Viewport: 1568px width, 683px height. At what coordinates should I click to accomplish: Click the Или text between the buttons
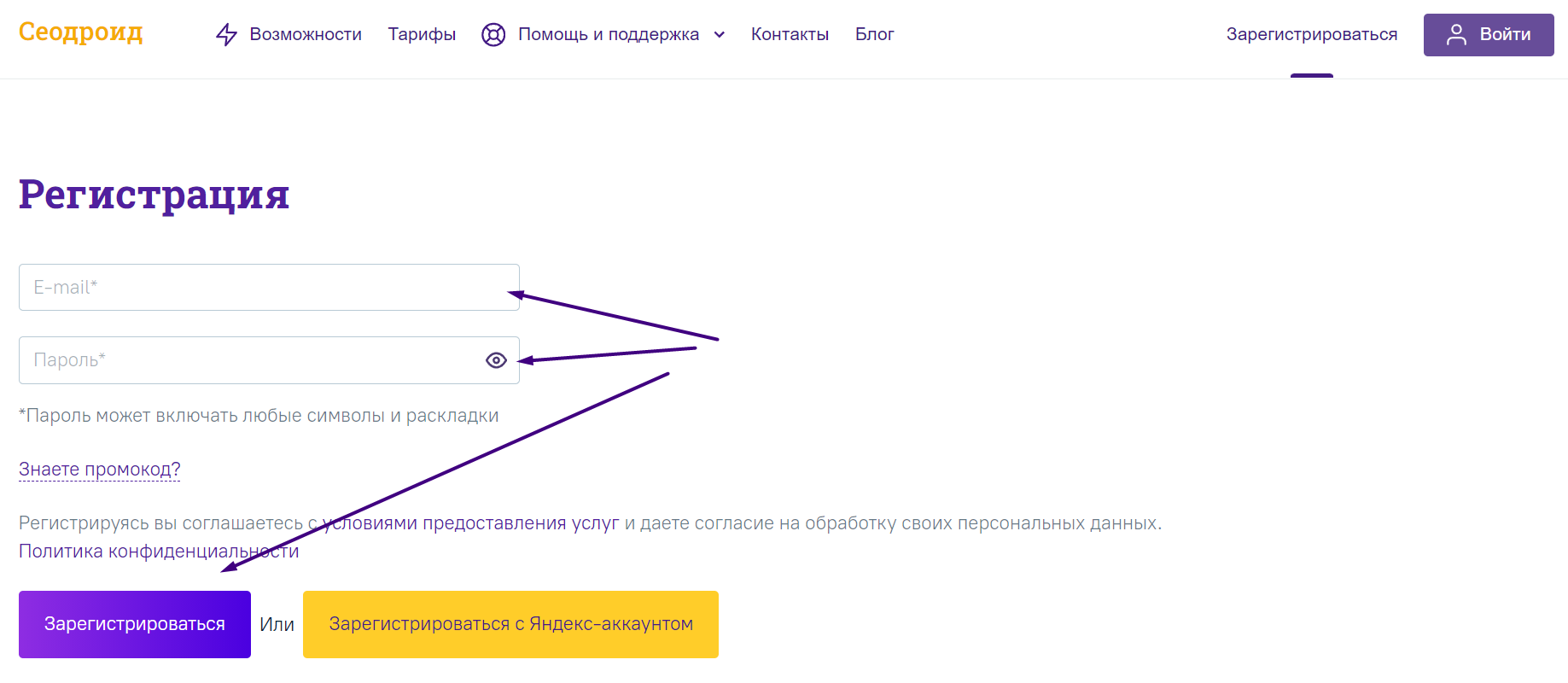click(277, 624)
